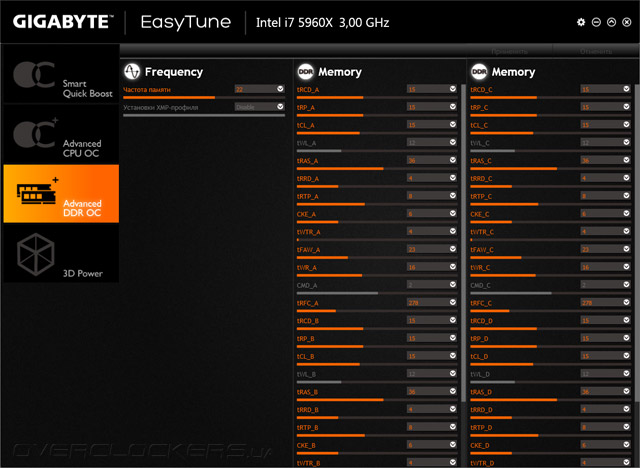Click the CMD_A label
The width and height of the screenshot is (640, 468).
pyautogui.click(x=307, y=285)
